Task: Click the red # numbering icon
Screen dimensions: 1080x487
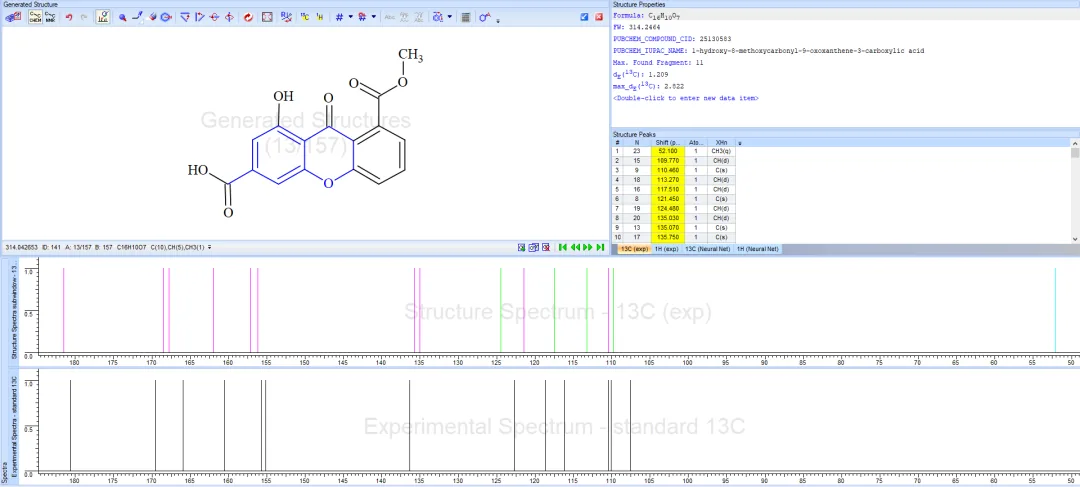Action: 362,17
